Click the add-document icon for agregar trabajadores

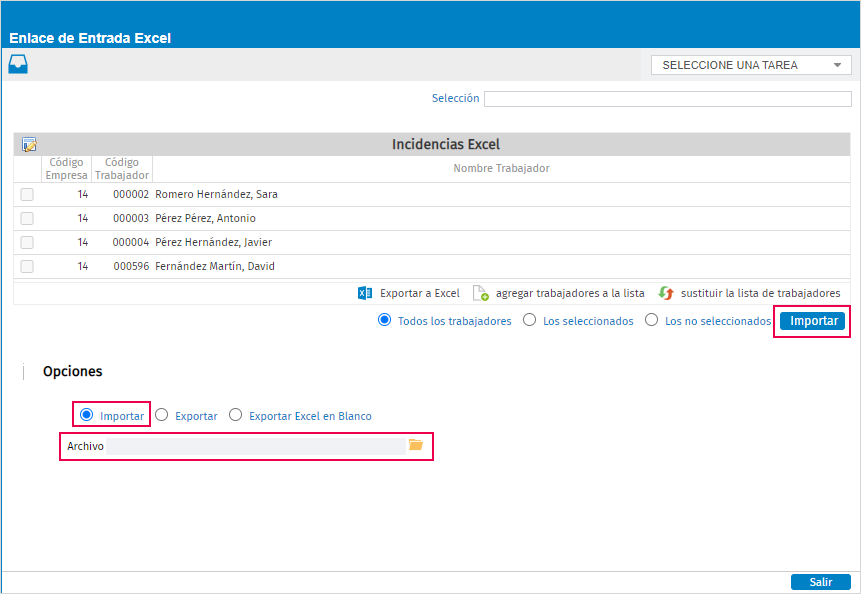coord(481,293)
